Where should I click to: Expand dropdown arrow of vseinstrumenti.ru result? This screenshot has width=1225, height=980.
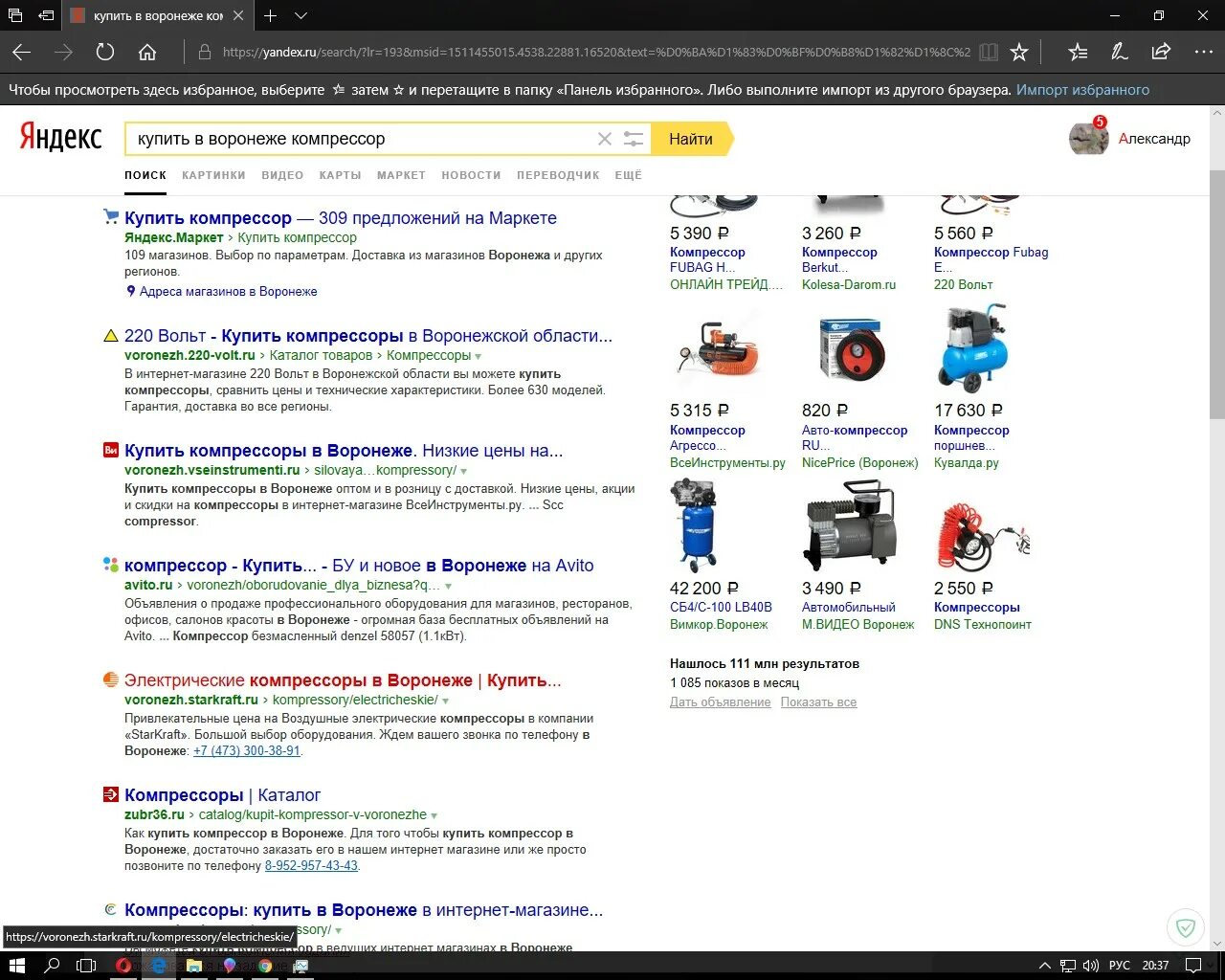tap(464, 471)
